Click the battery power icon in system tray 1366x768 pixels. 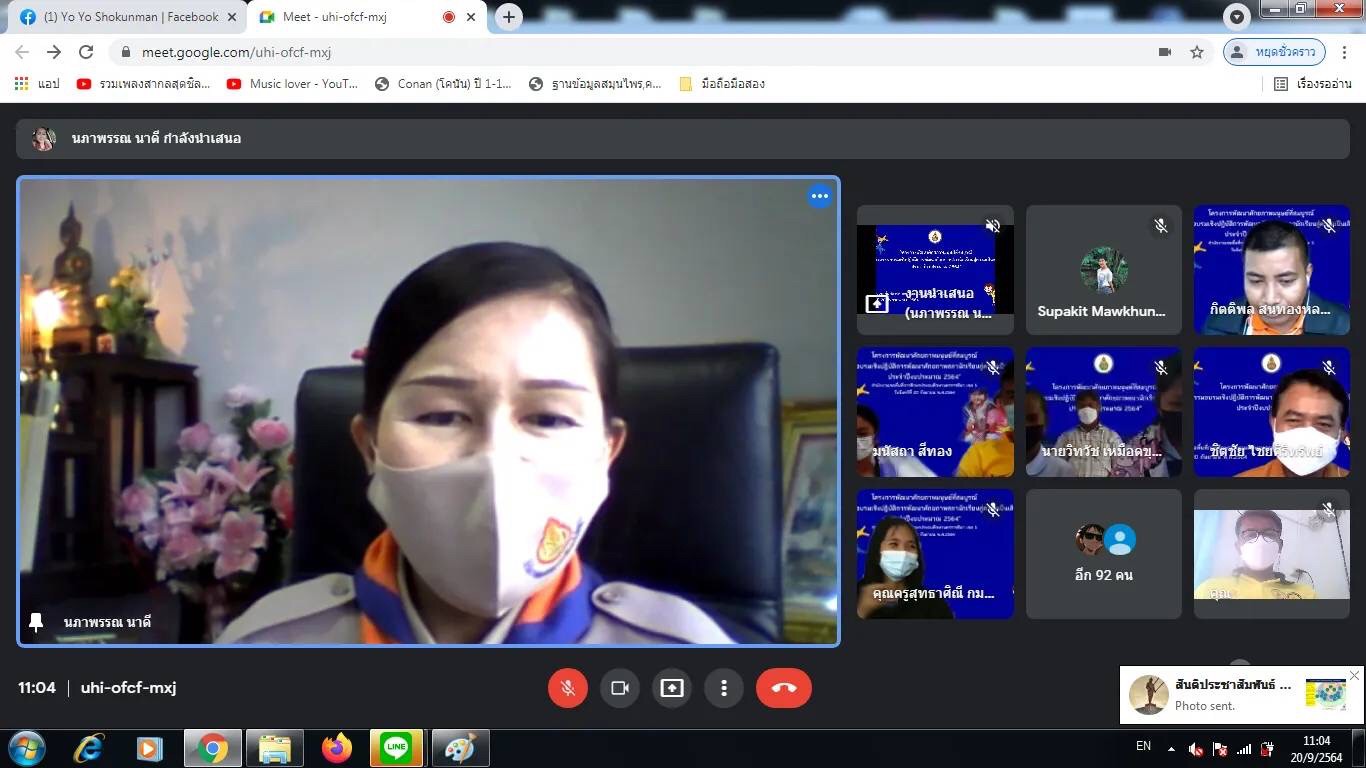(1268, 748)
